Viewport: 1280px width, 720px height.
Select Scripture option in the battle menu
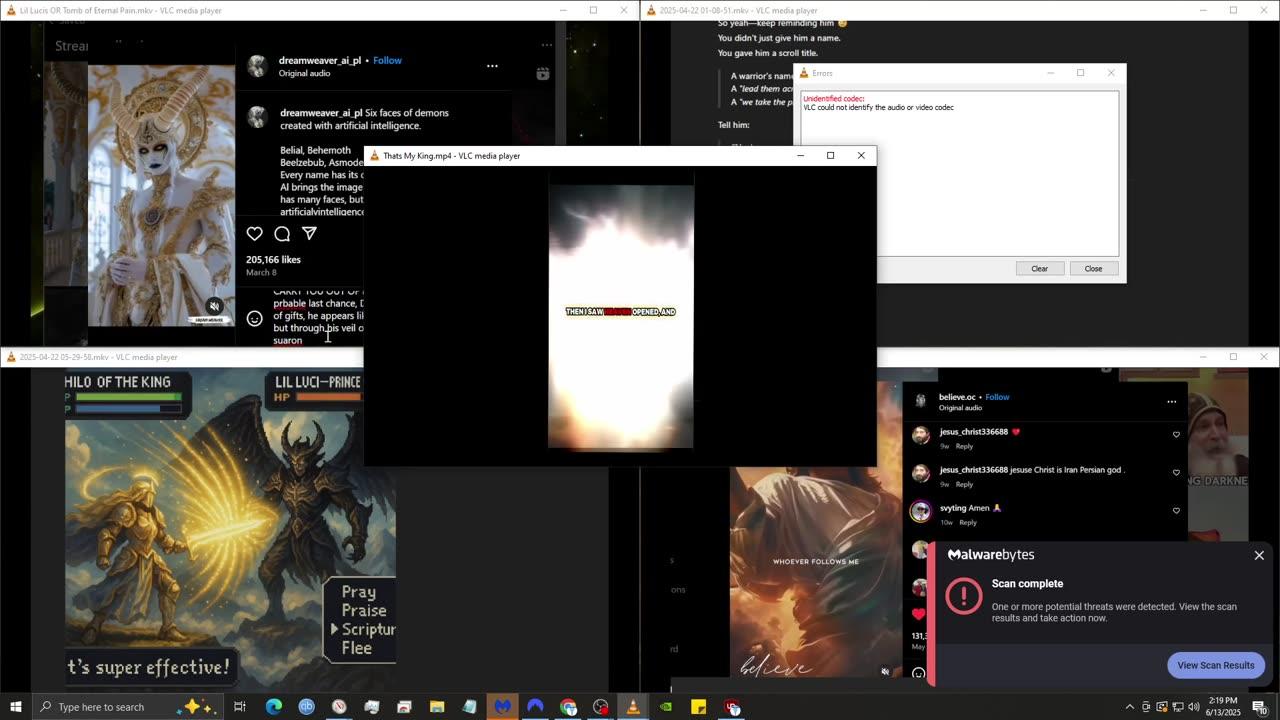[x=368, y=629]
